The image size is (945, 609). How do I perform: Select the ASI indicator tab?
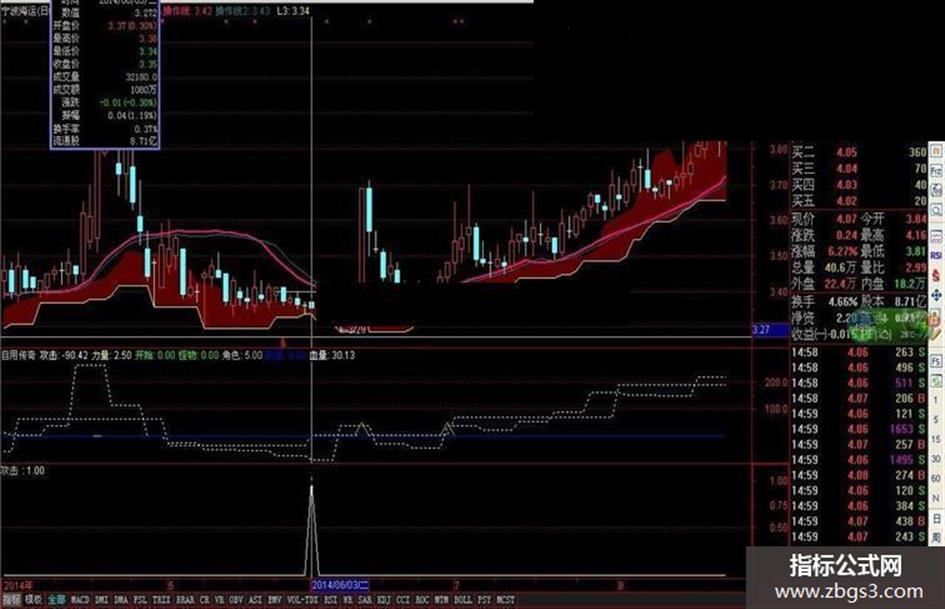[256, 599]
